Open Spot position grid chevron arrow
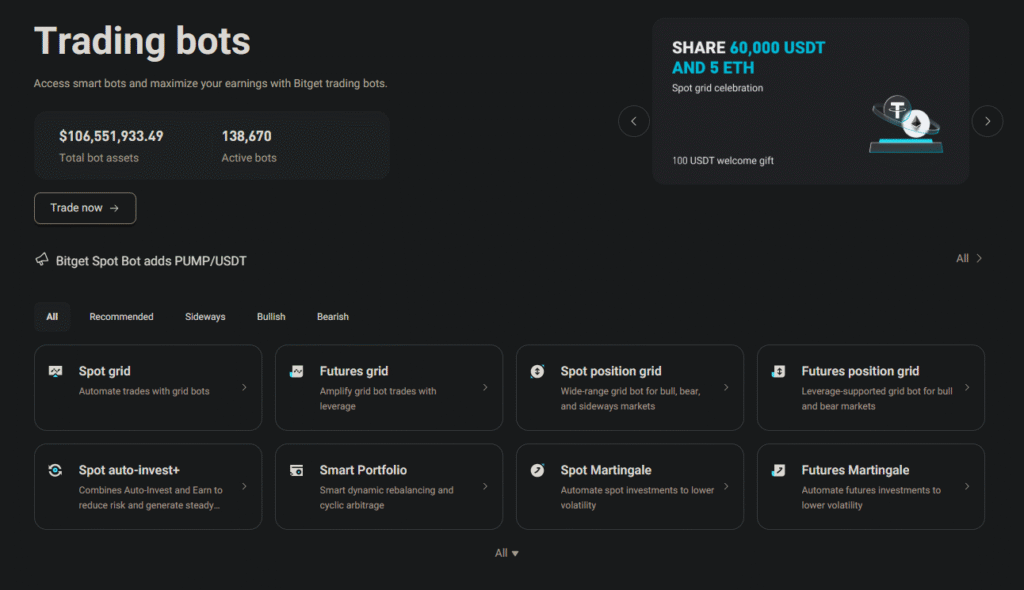1024x590 pixels. click(726, 387)
